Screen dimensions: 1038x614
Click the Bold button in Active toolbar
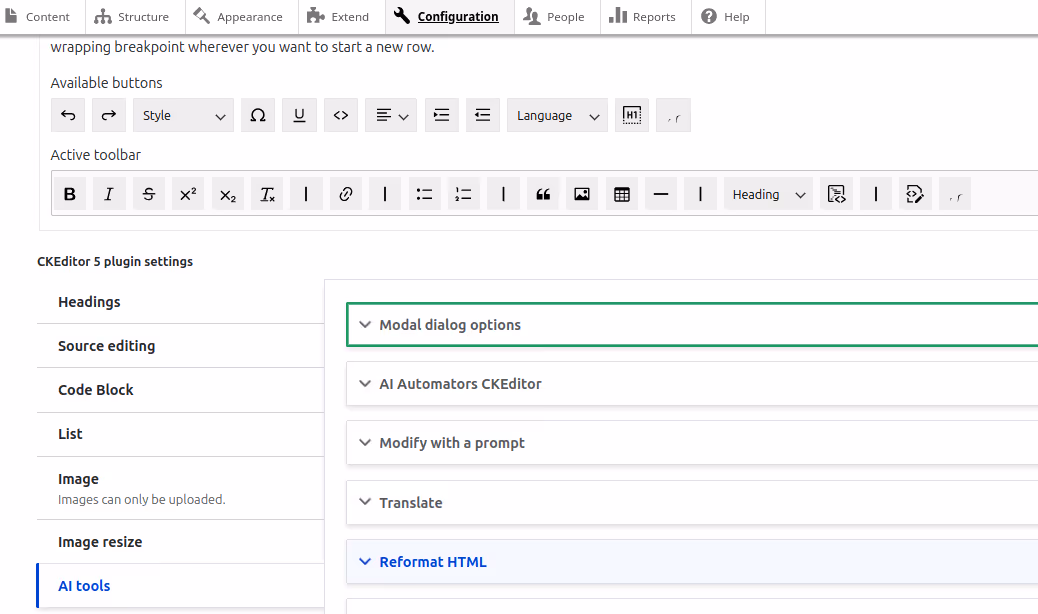70,194
